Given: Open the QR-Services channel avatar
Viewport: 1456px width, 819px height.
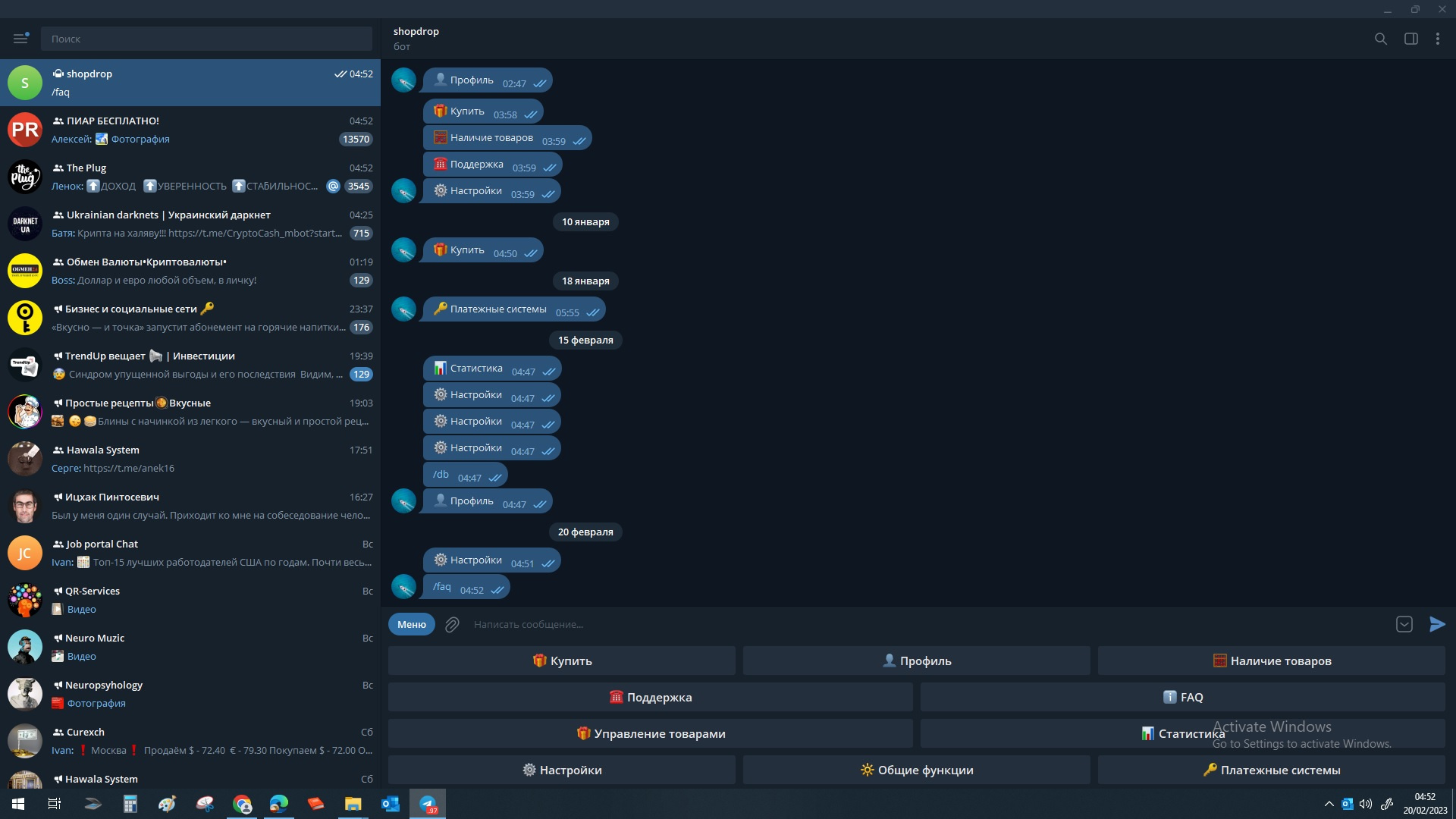Looking at the screenshot, I should (25, 600).
